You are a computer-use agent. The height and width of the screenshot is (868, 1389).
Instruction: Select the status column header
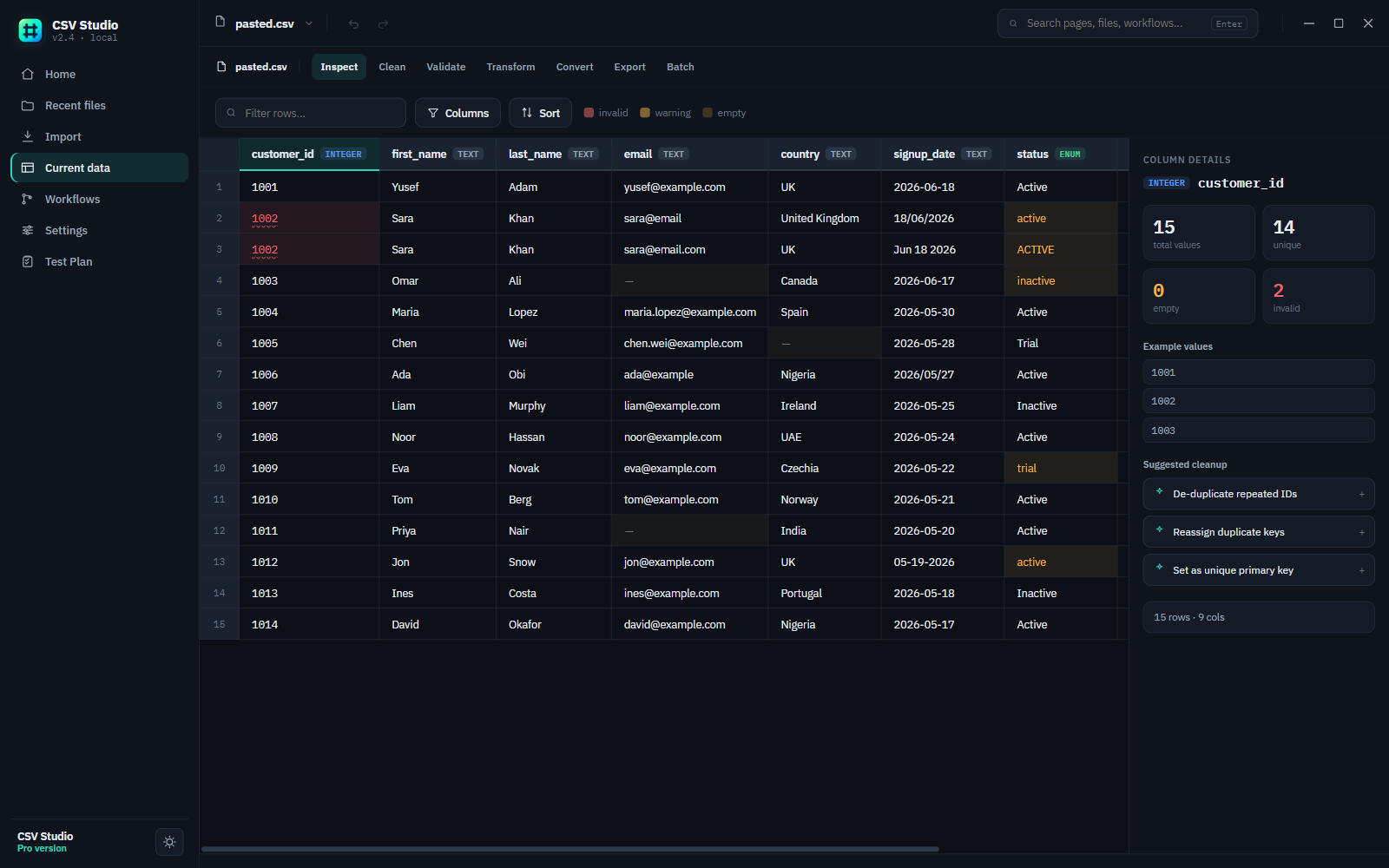[x=1060, y=154]
